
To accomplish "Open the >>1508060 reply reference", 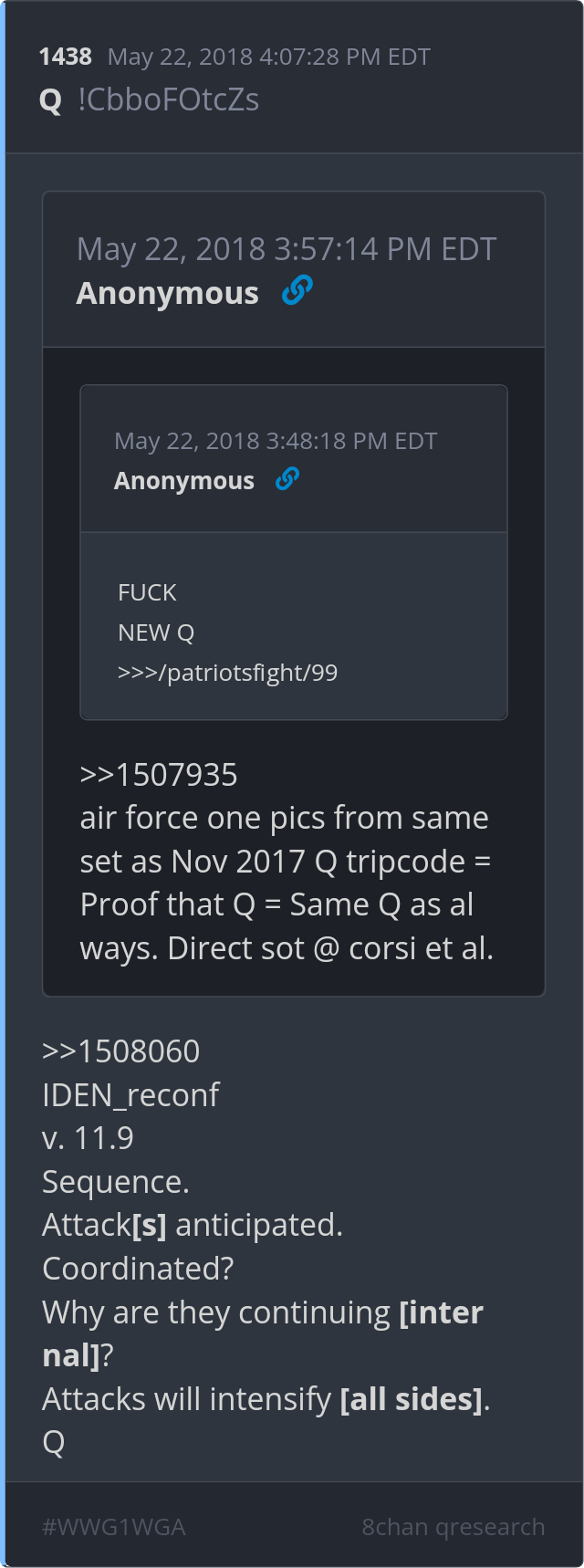I will tap(121, 1051).
